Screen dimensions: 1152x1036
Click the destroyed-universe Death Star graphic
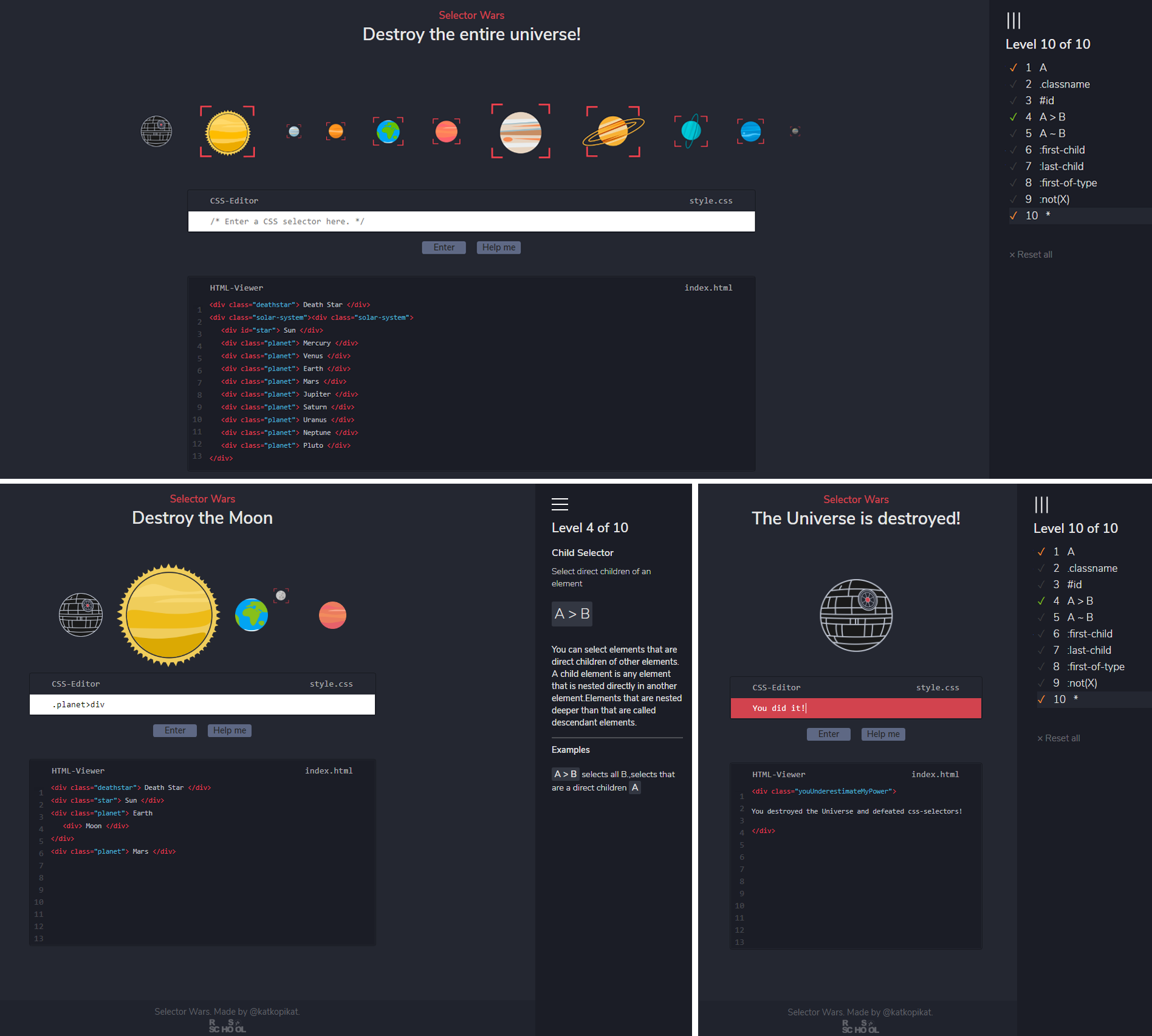(855, 616)
